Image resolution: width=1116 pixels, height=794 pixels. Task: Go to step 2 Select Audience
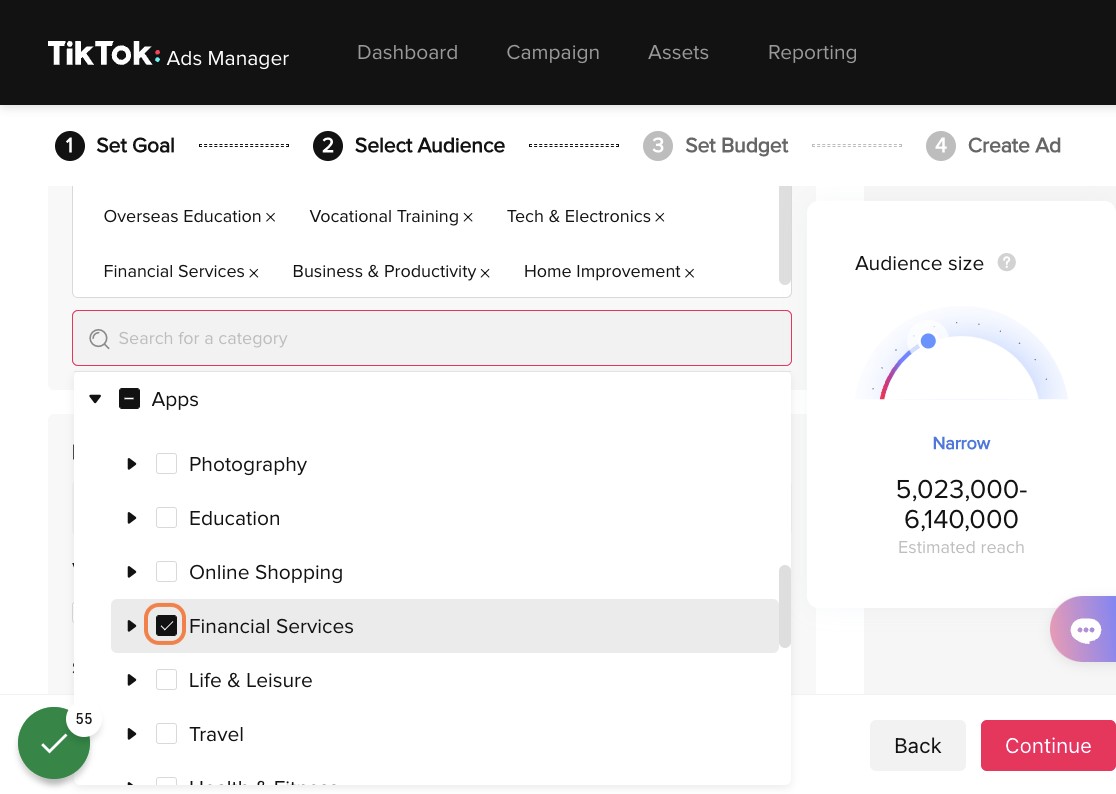(409, 146)
